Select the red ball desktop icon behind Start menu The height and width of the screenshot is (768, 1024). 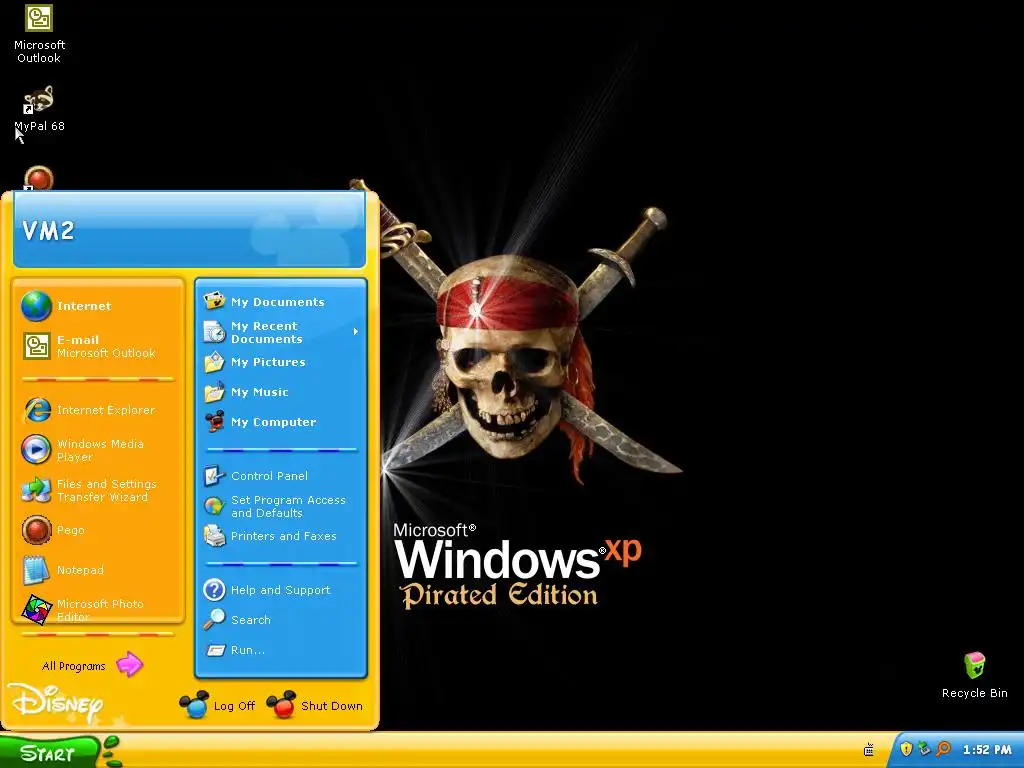click(x=39, y=178)
